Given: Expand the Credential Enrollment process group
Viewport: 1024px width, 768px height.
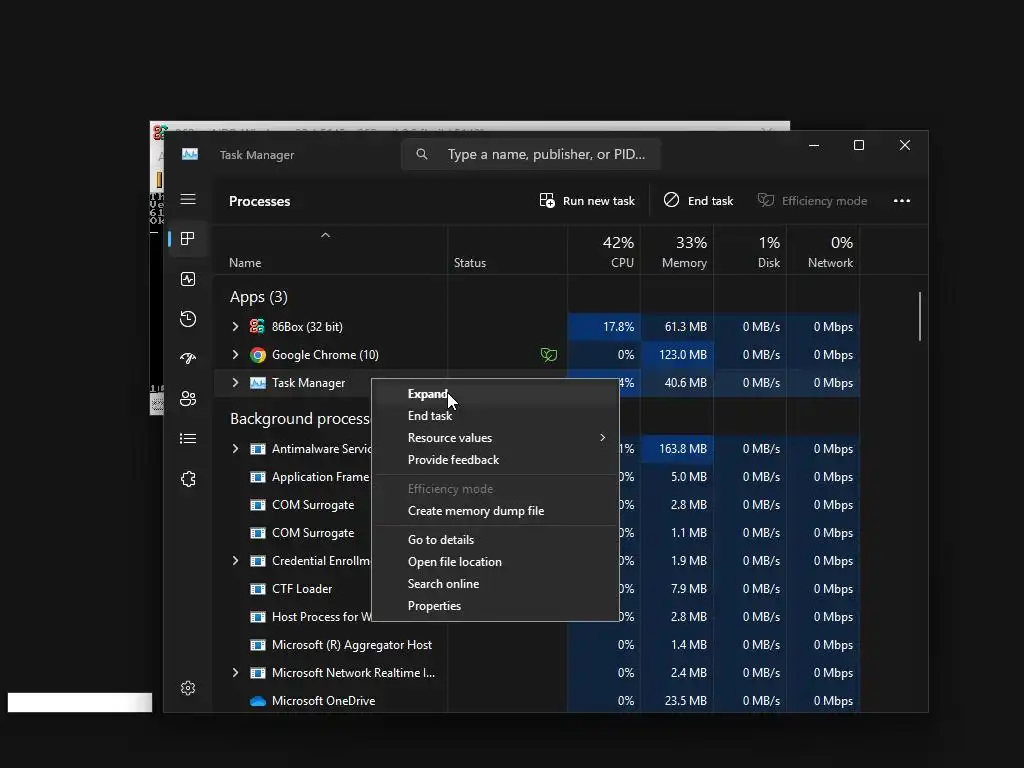Looking at the screenshot, I should tap(236, 561).
